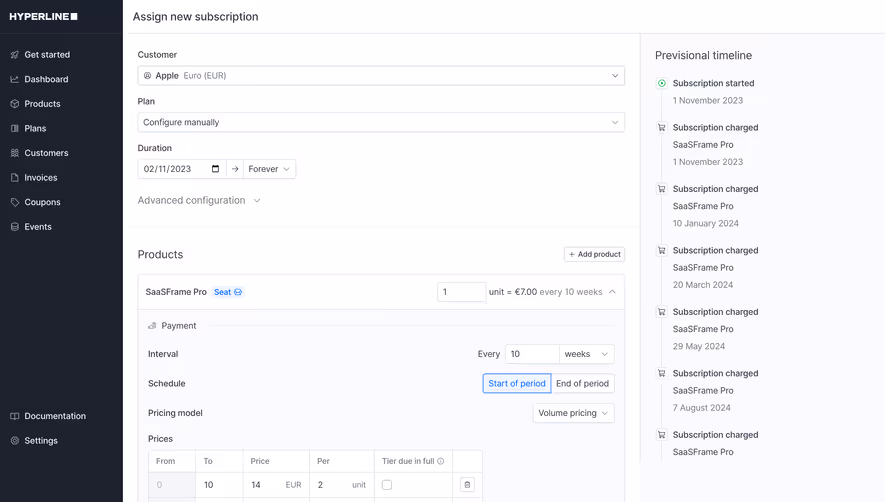Click the Customers people icon
885x502 pixels.
click(15, 153)
